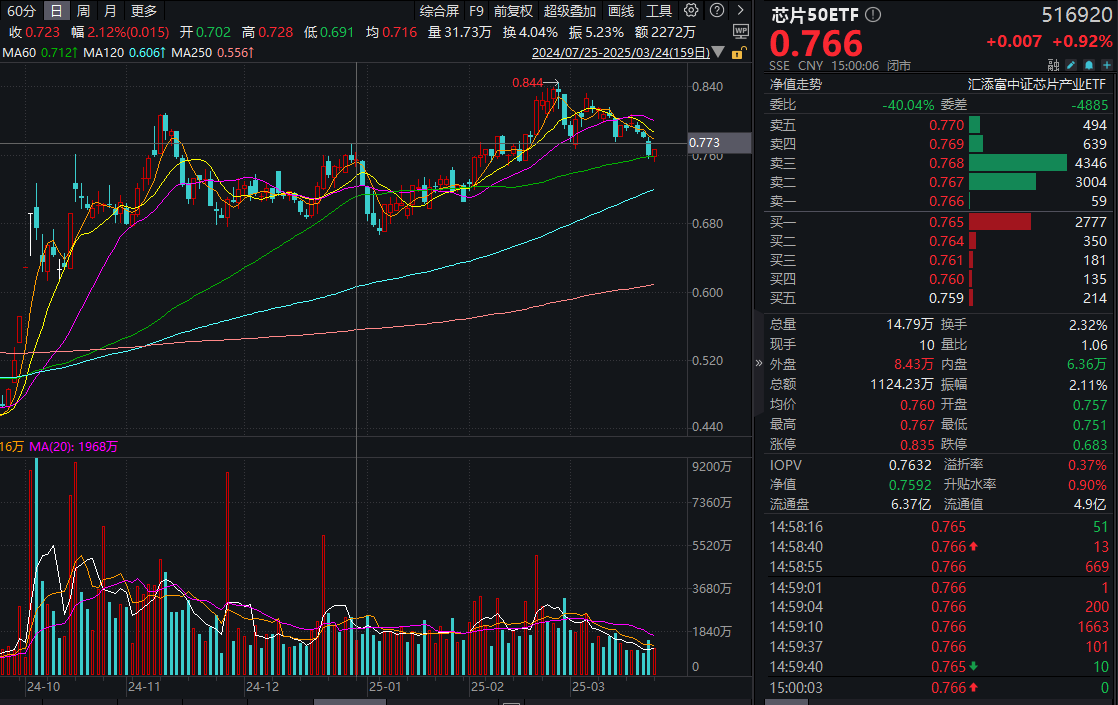The height and width of the screenshot is (705, 1118).
Task: Click the right arrow at toolbar end
Action: click(x=741, y=10)
